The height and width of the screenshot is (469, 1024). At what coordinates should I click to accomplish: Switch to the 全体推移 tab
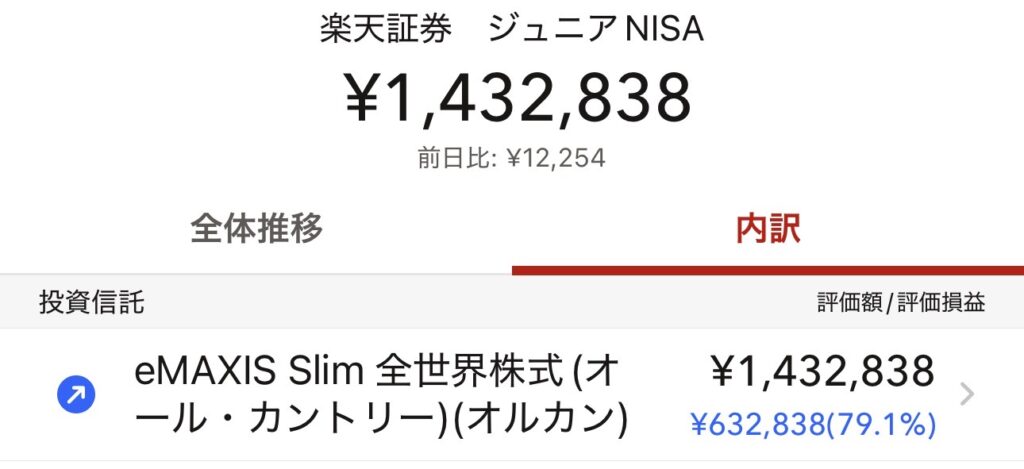point(256,230)
